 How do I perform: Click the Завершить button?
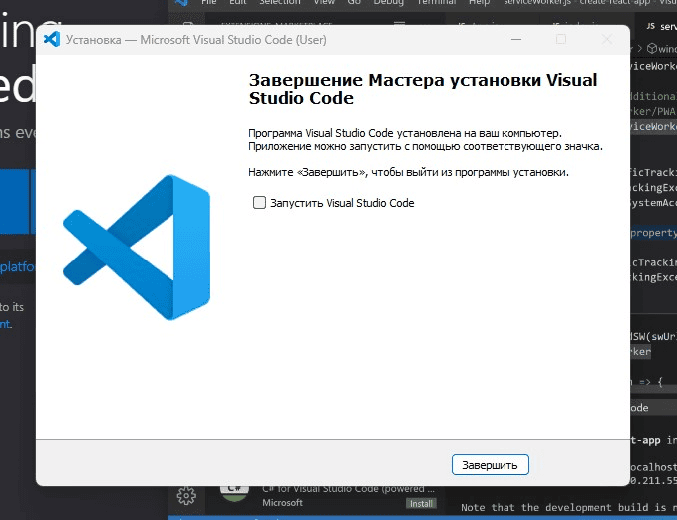click(x=490, y=465)
